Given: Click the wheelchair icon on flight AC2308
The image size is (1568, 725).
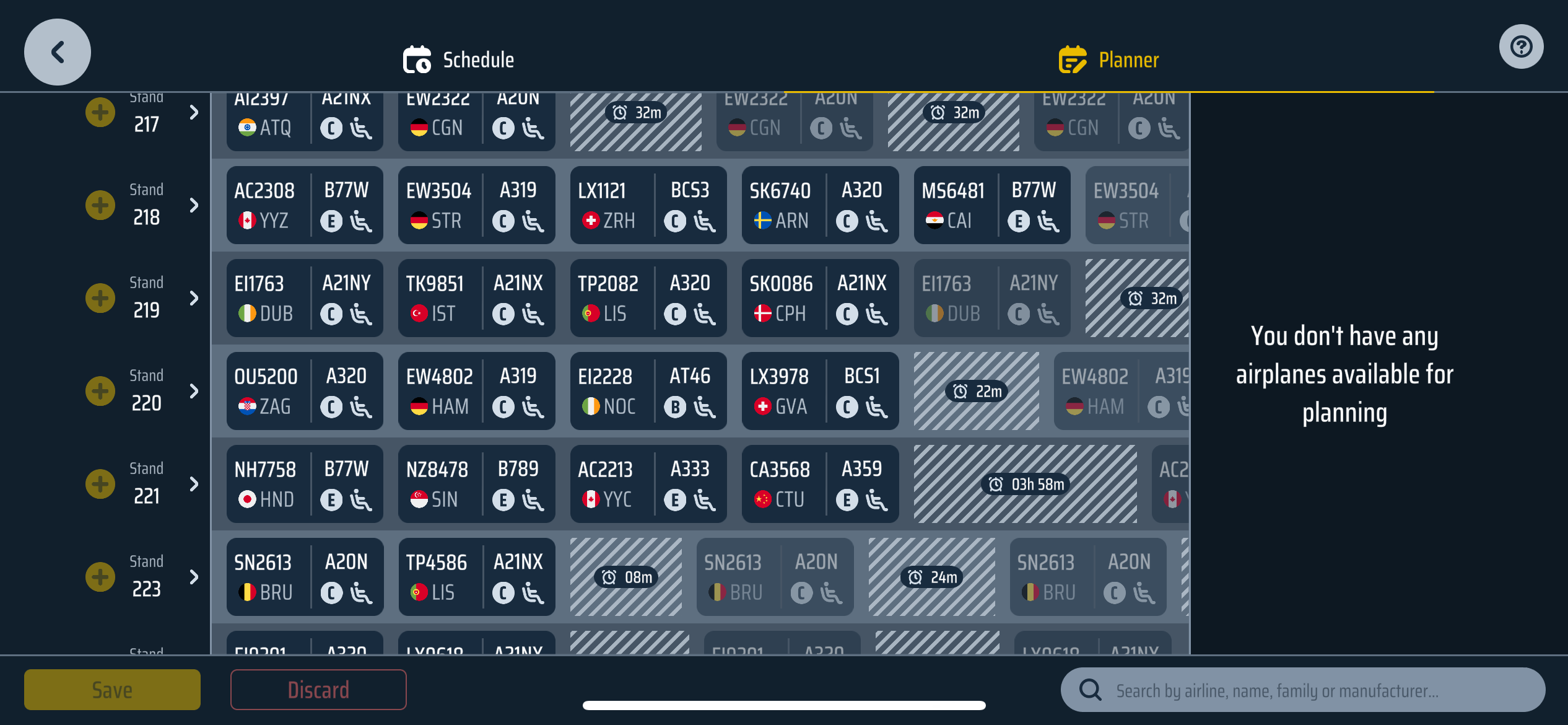Looking at the screenshot, I should (360, 221).
